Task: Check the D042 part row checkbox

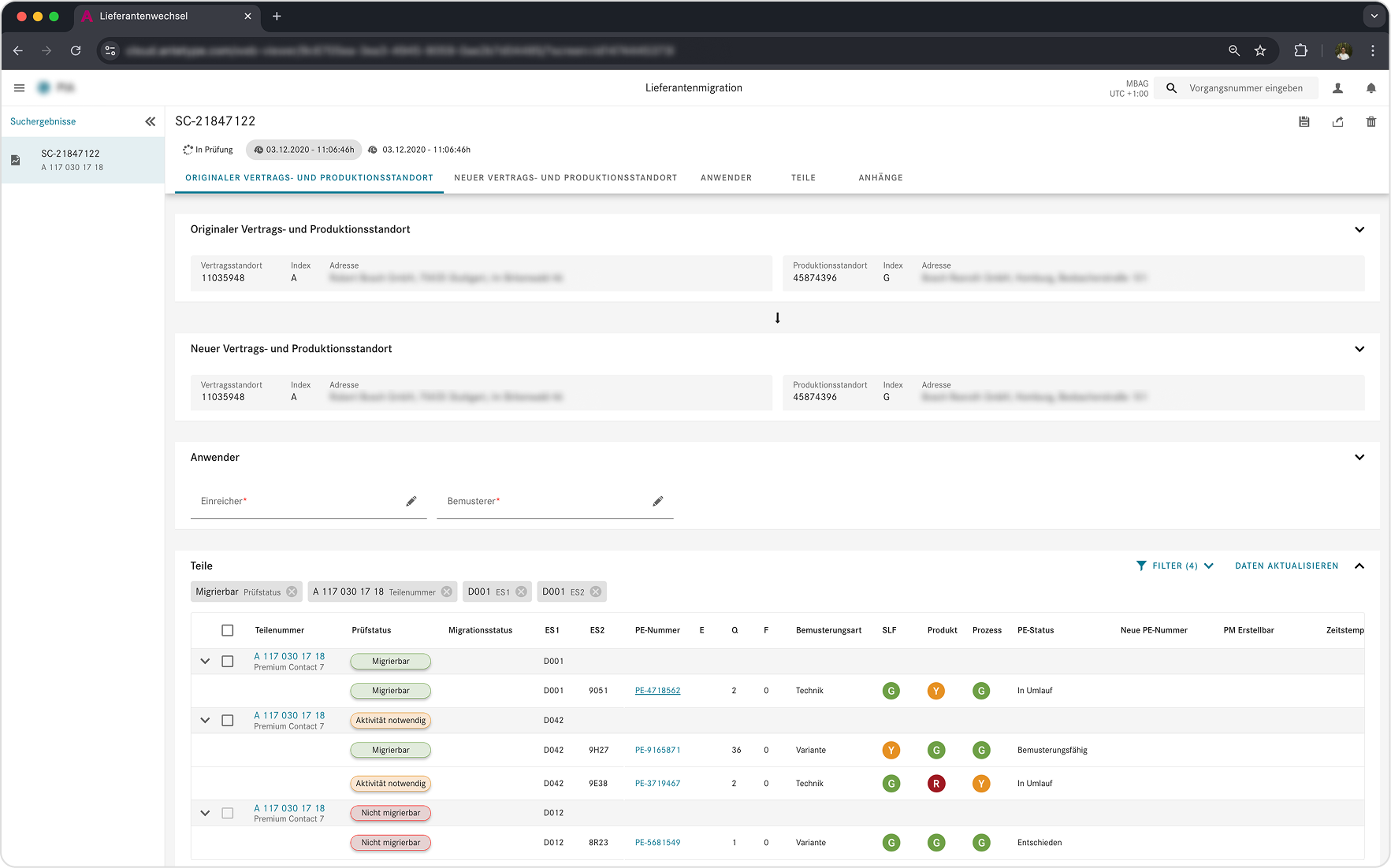Action: tap(228, 721)
